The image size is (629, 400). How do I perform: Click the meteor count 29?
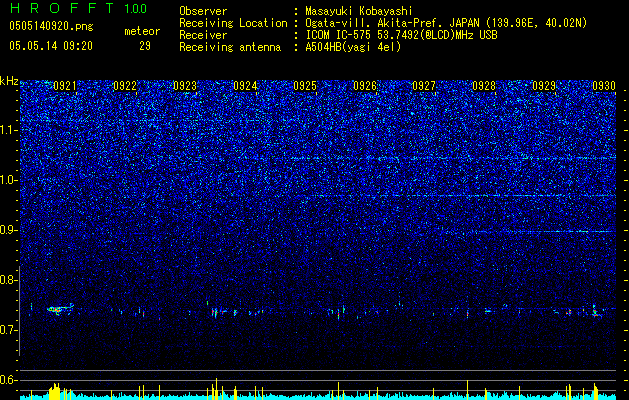(145, 46)
